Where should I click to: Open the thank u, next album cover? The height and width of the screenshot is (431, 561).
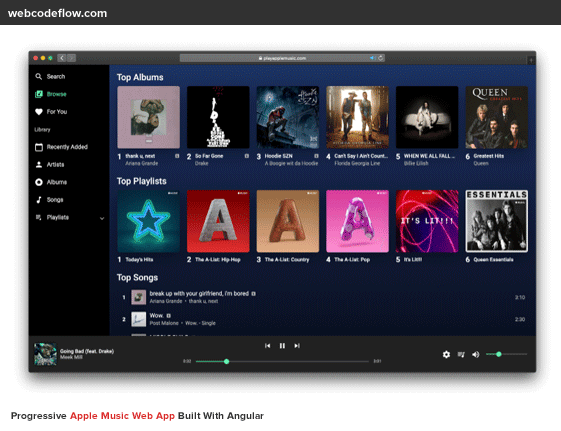click(x=148, y=117)
